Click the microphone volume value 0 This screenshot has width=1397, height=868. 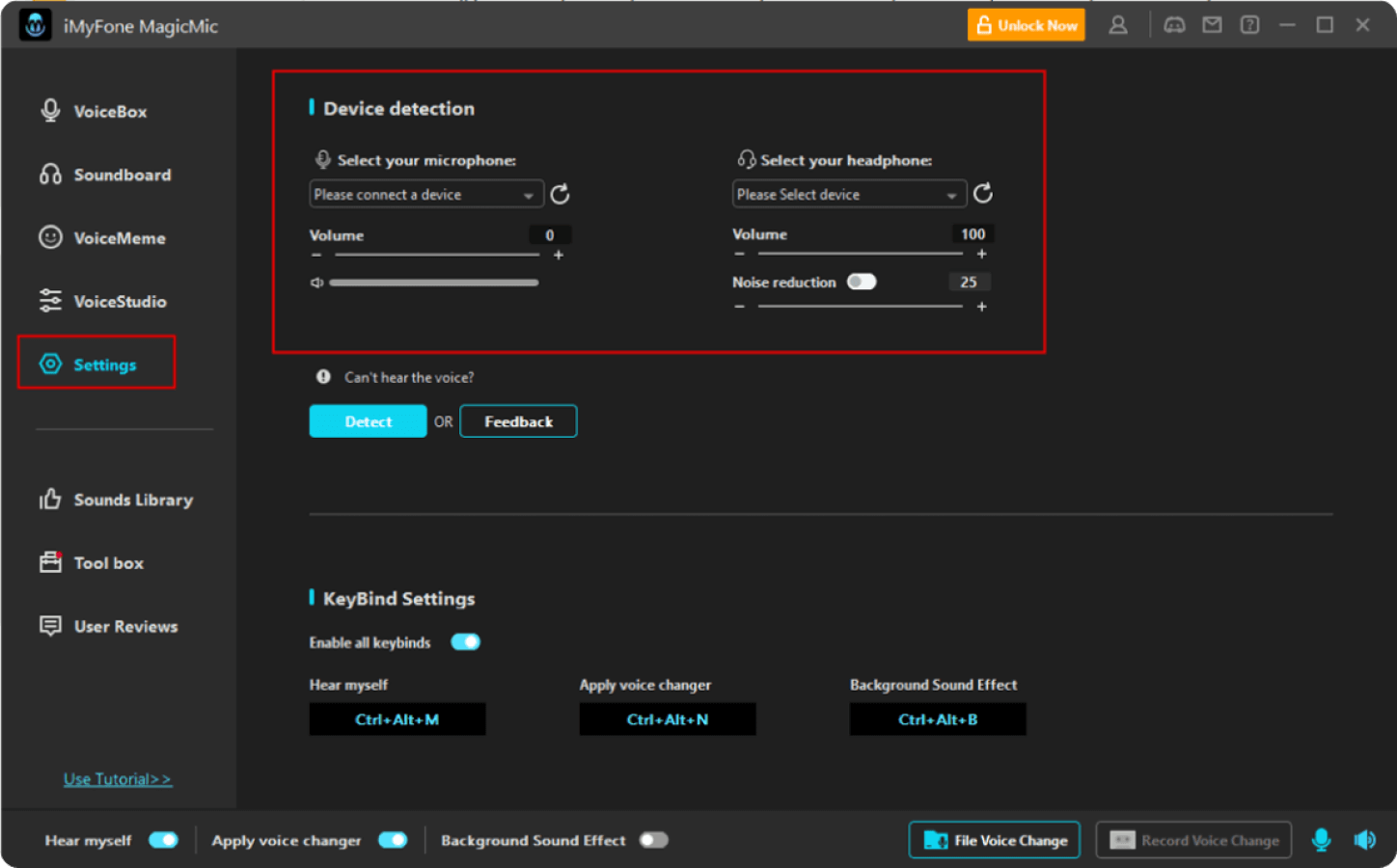(x=550, y=234)
